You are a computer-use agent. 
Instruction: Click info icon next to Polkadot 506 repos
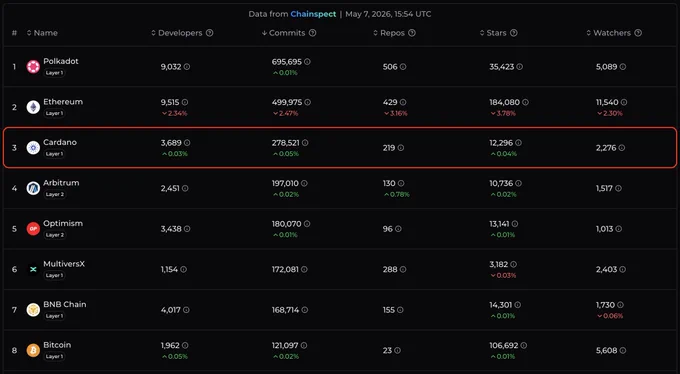click(403, 67)
